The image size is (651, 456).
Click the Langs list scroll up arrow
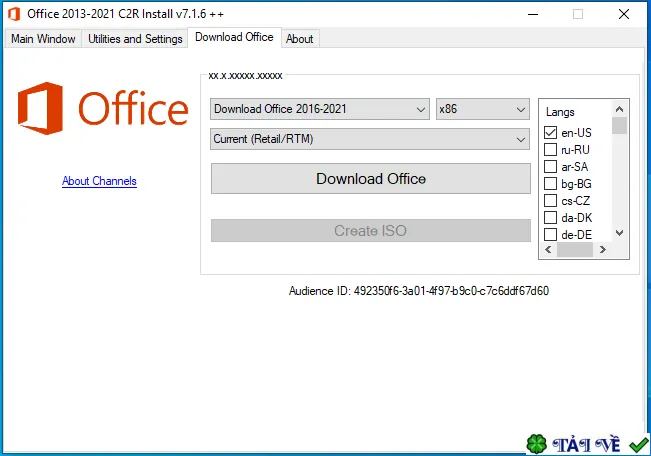point(619,109)
